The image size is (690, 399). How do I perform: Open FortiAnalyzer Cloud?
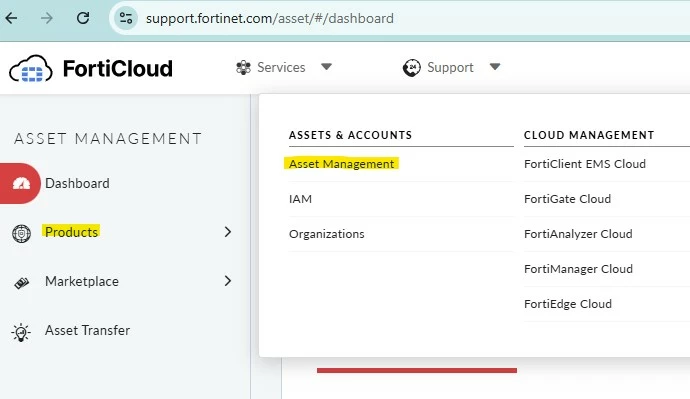coord(578,234)
